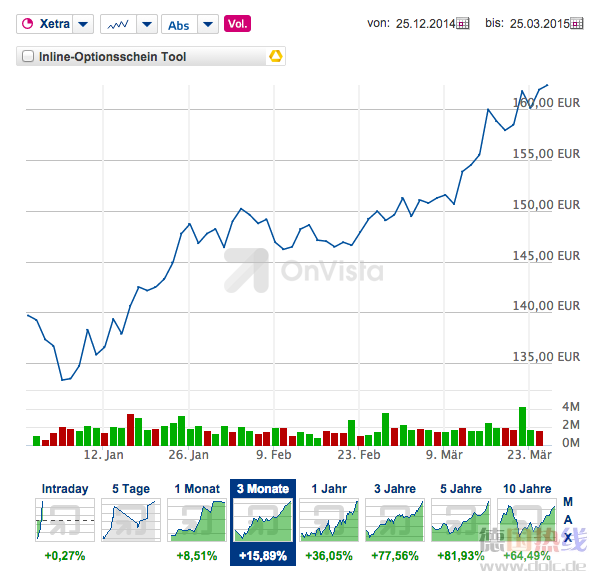The image size is (594, 578).
Task: Switch to the Intraday period tab
Action: (65, 489)
